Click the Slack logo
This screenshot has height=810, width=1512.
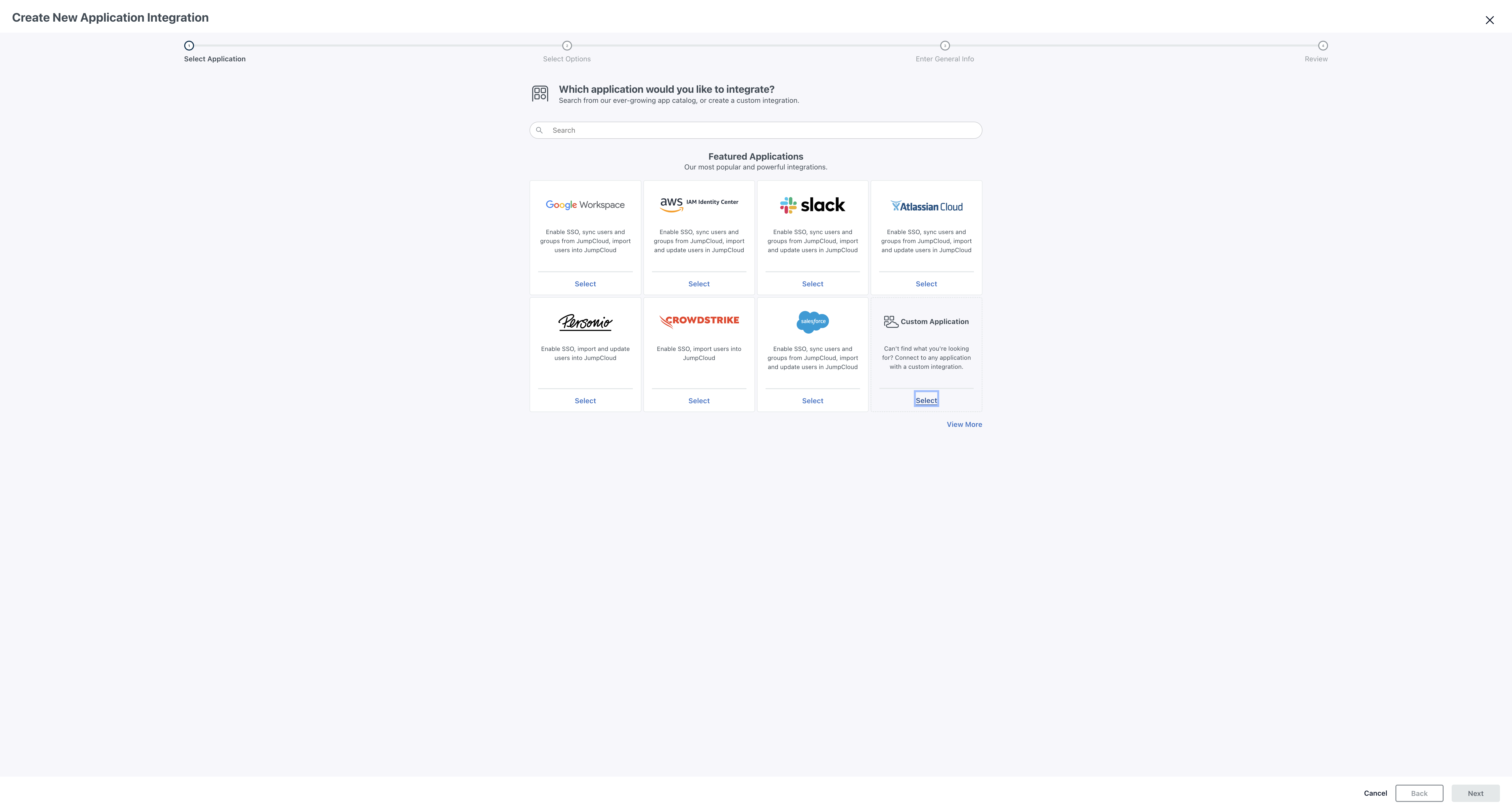pos(812,205)
